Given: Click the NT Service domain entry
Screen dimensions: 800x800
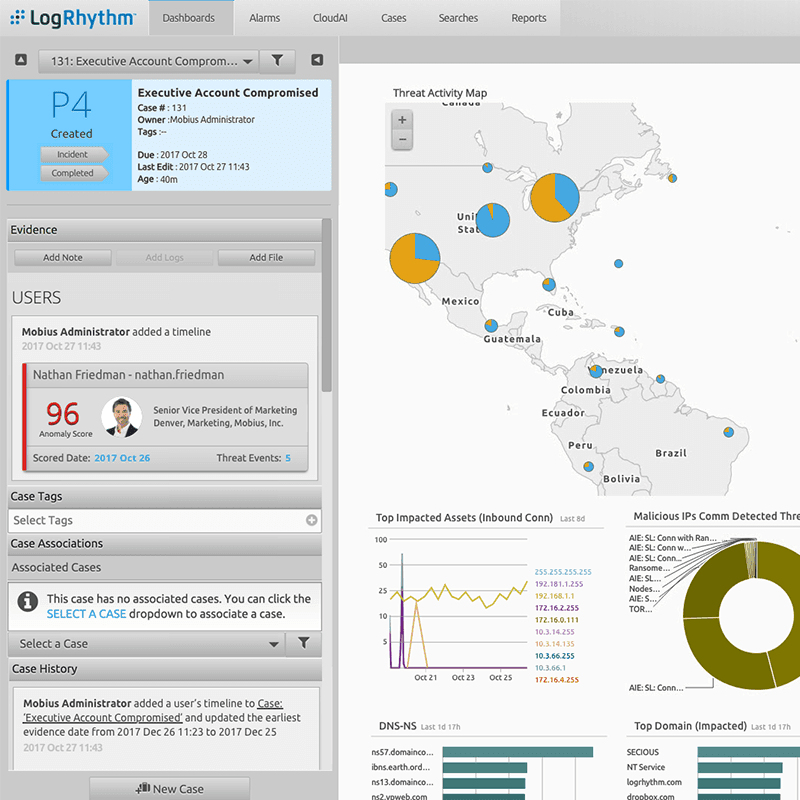Looking at the screenshot, I should [646, 767].
